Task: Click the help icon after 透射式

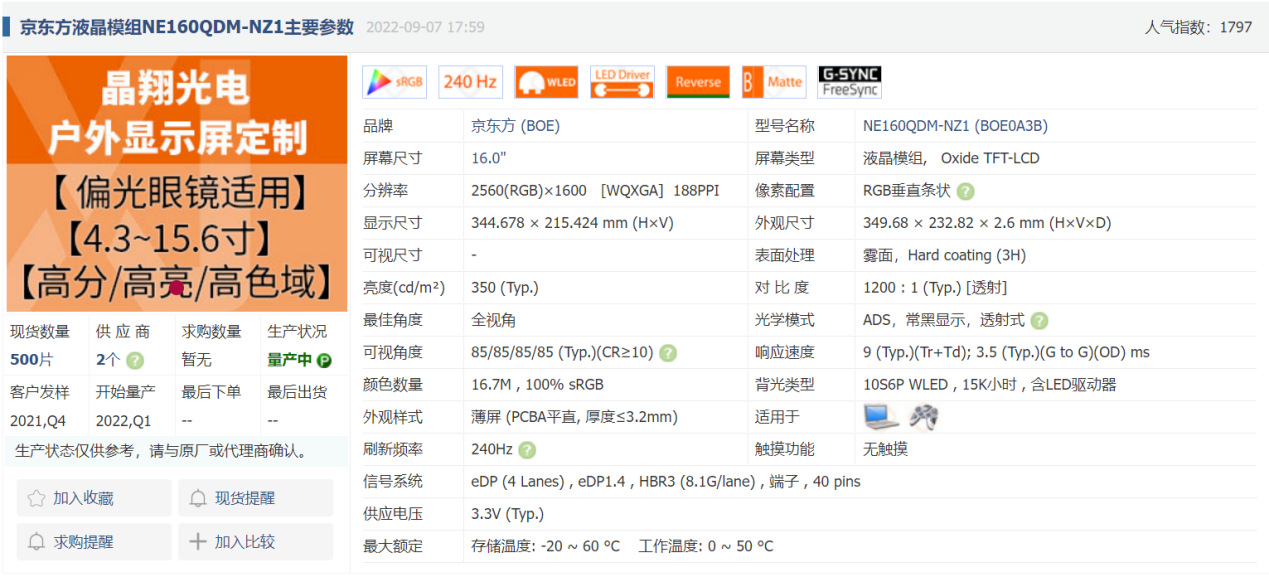Action: point(1039,321)
